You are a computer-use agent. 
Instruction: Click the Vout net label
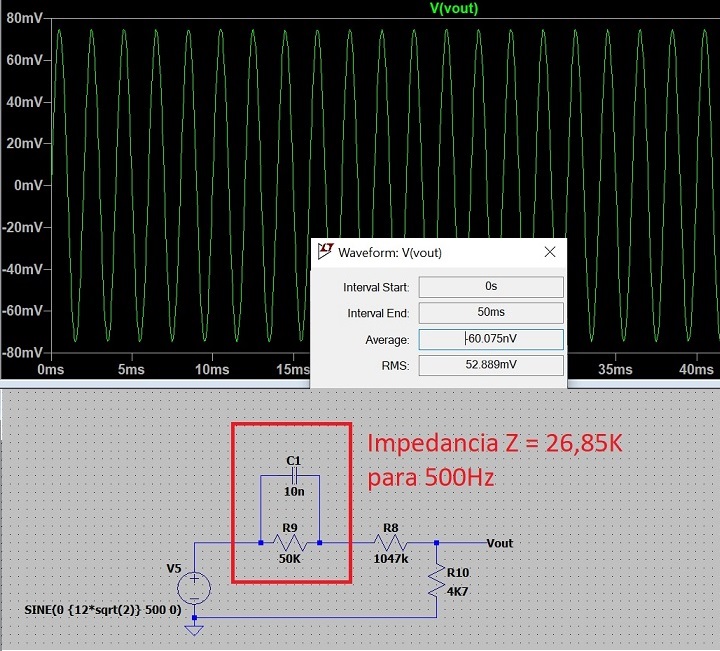pyautogui.click(x=500, y=543)
